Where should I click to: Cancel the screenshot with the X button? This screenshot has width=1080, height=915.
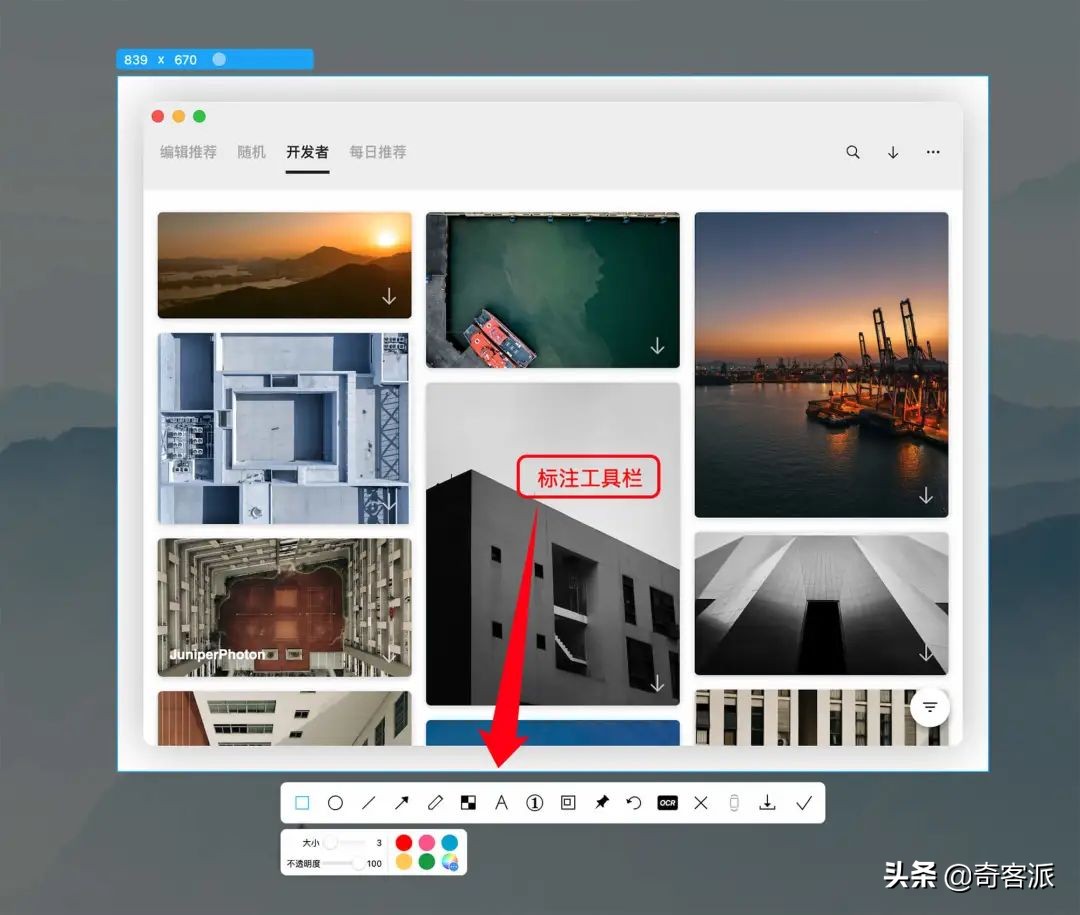click(700, 802)
